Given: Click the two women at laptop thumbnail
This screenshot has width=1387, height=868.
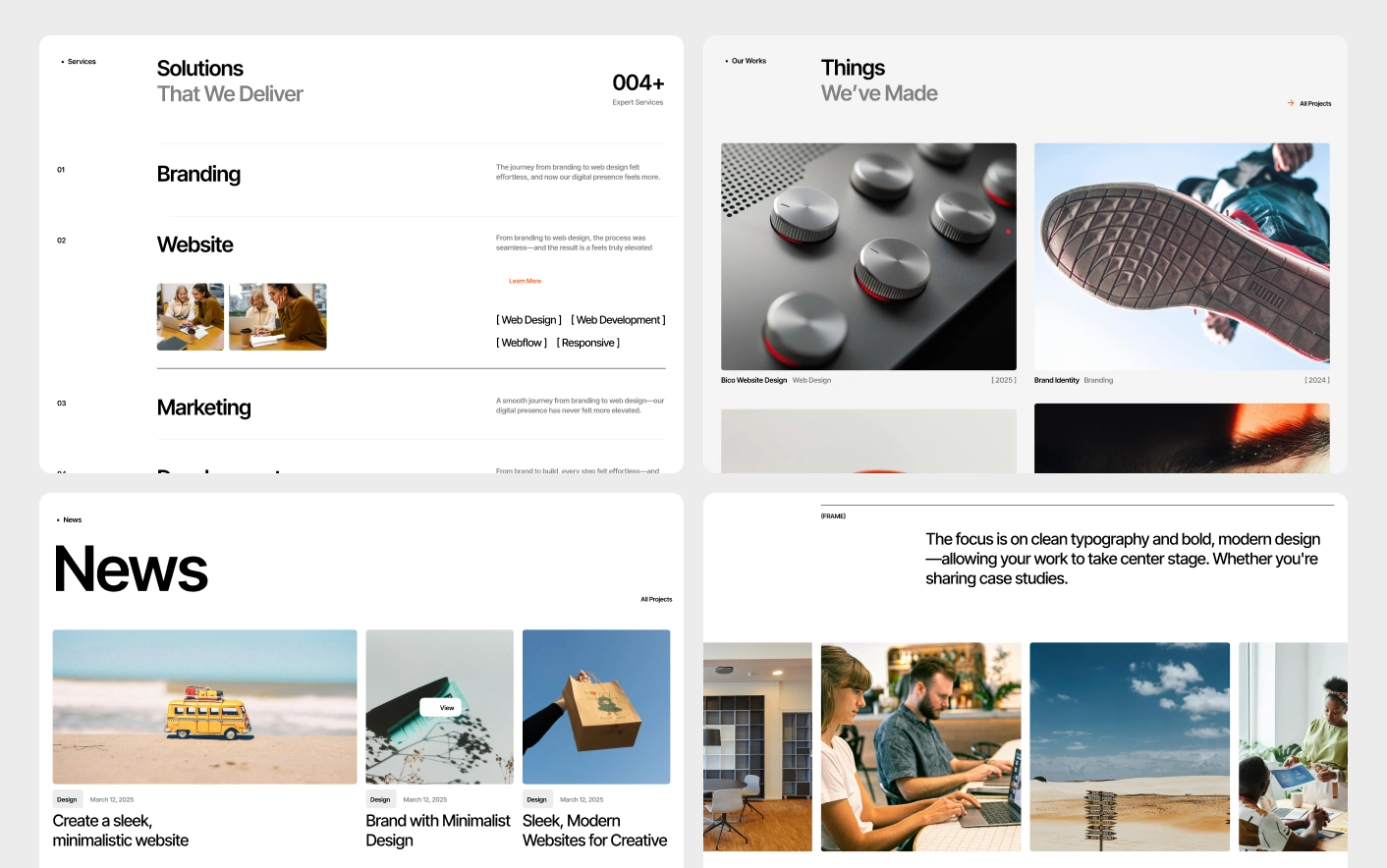Looking at the screenshot, I should [191, 317].
